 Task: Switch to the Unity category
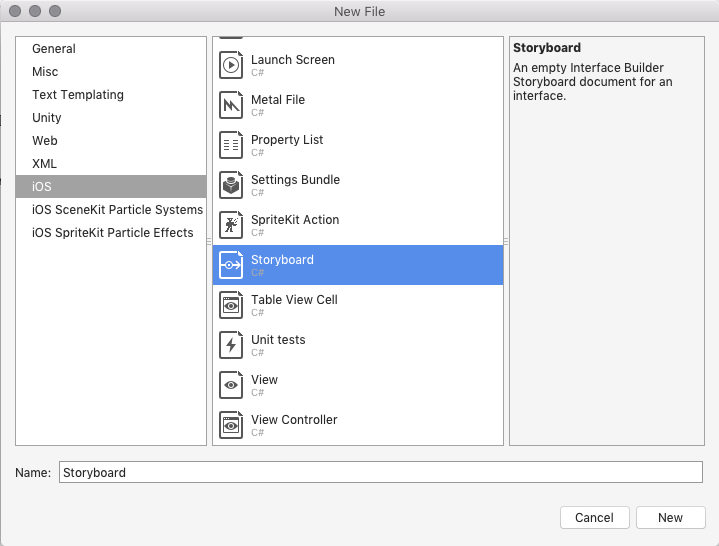click(x=111, y=117)
